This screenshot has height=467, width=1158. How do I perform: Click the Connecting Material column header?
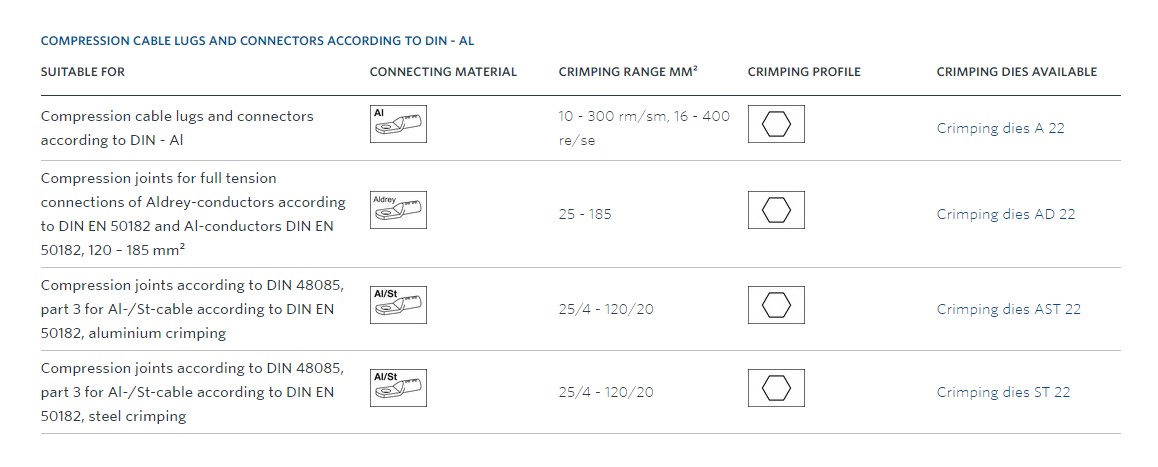[443, 72]
